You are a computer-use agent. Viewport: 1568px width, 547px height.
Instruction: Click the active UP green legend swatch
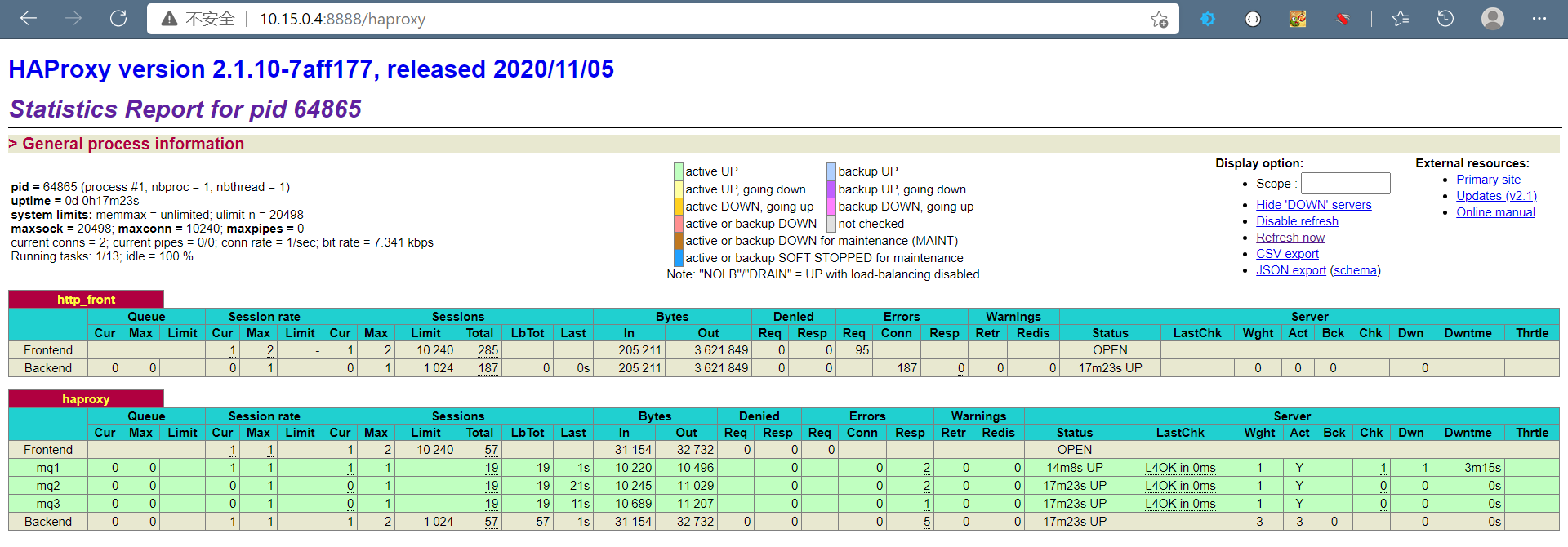pos(678,171)
